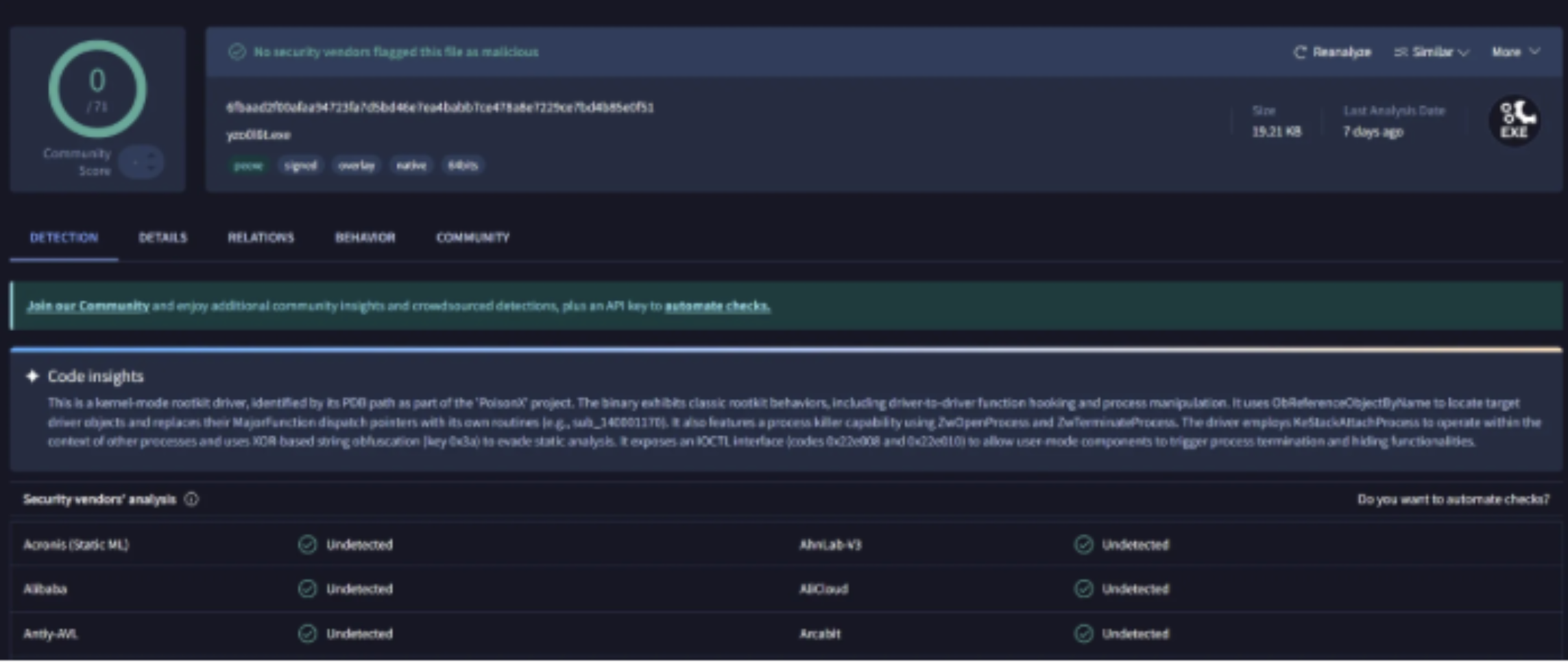1568x662 pixels.
Task: Click the Reanalyze refresh icon
Action: [x=1299, y=52]
